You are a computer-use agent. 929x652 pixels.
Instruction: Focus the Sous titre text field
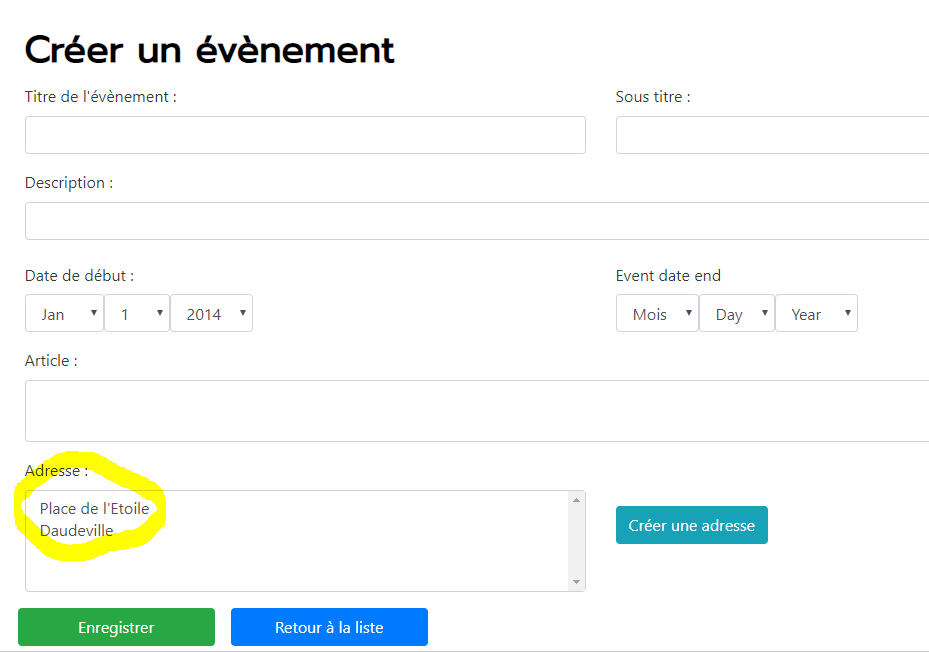773,135
